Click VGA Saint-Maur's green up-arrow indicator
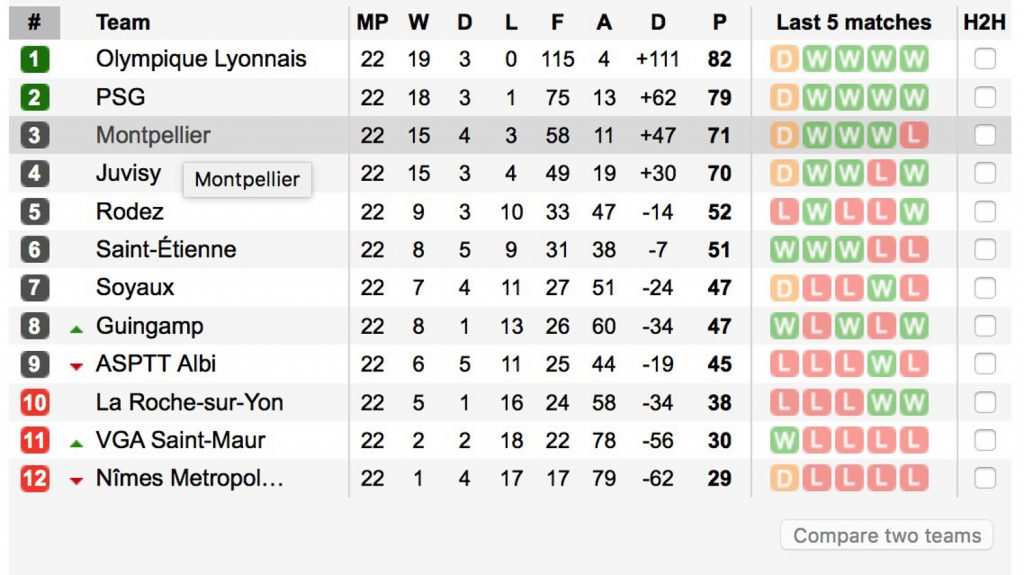The width and height of the screenshot is (1024, 575). pos(76,442)
